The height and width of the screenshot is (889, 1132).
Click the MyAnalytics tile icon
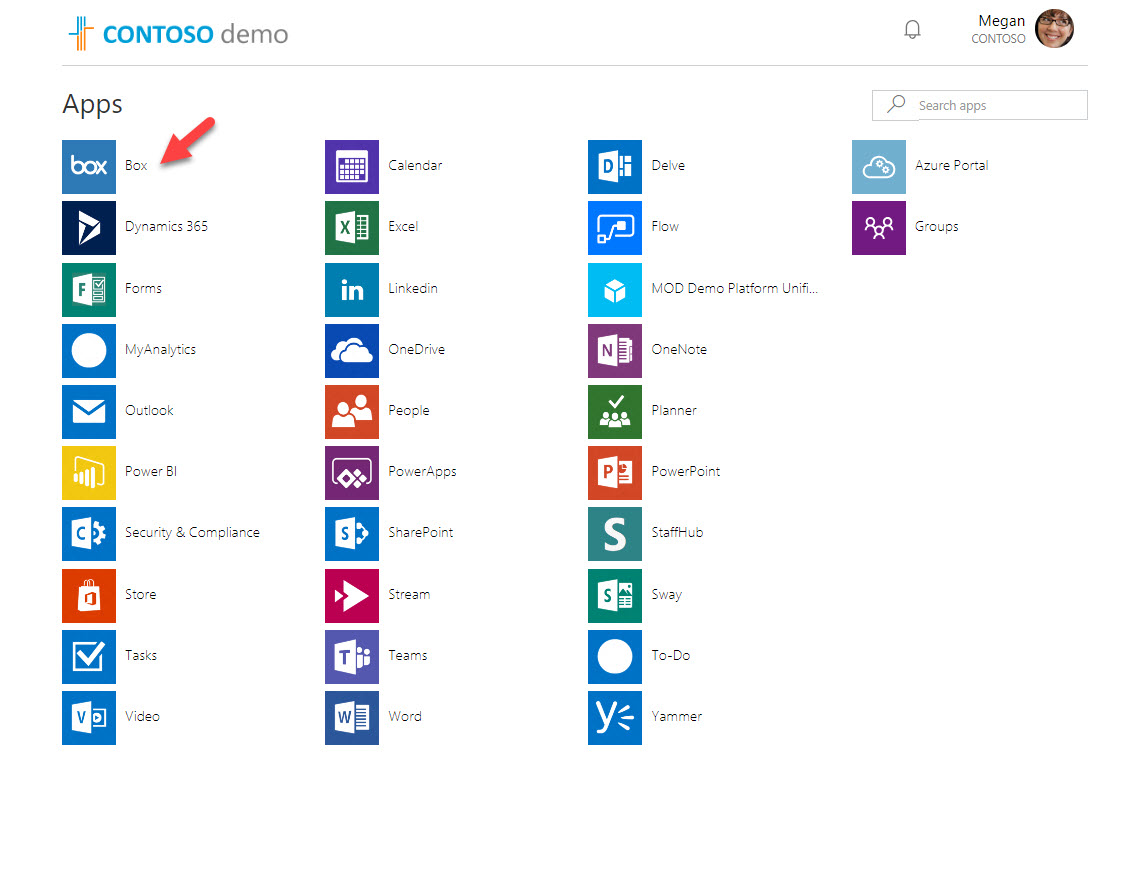(89, 351)
